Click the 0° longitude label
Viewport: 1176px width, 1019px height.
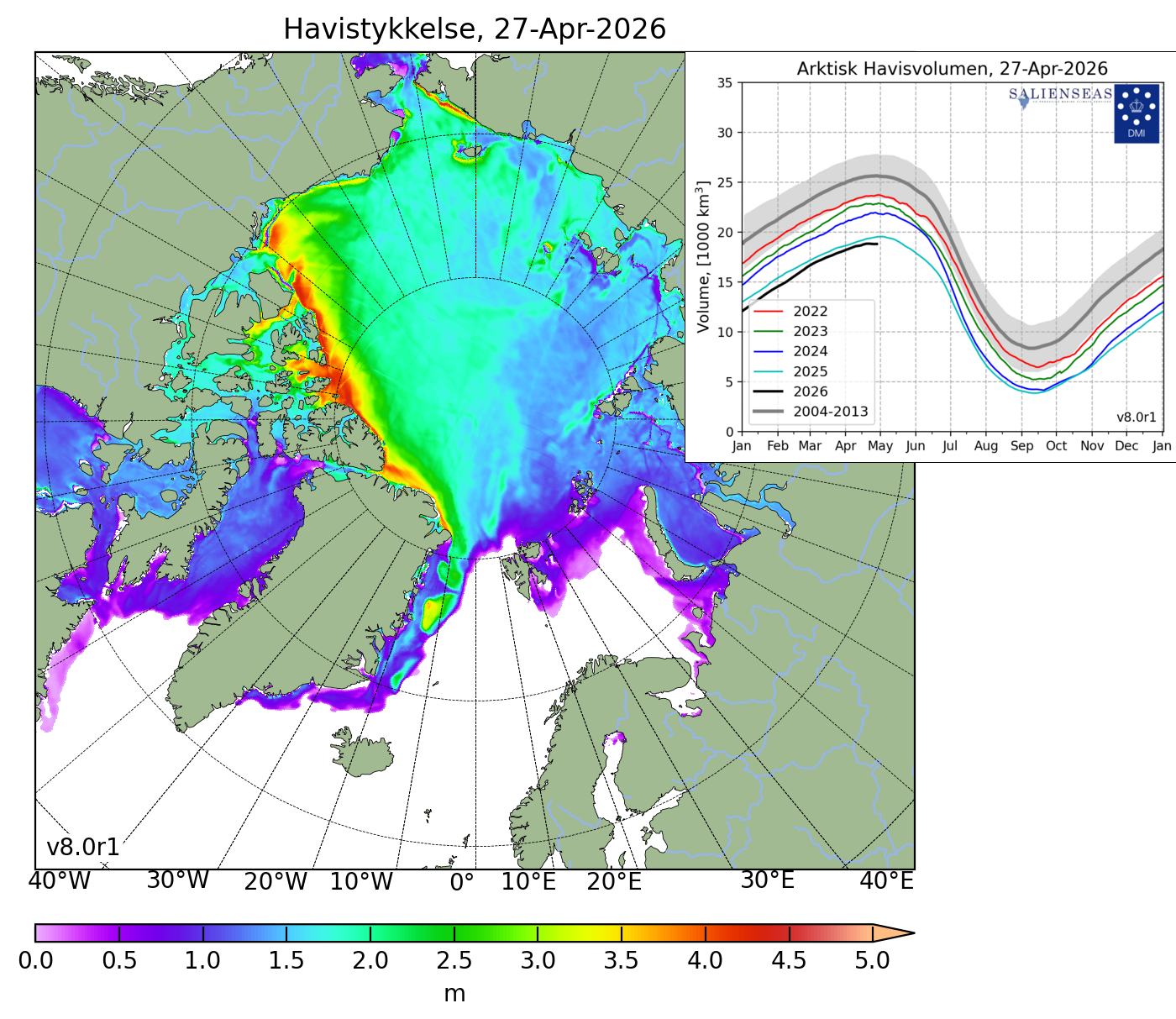pos(463,882)
